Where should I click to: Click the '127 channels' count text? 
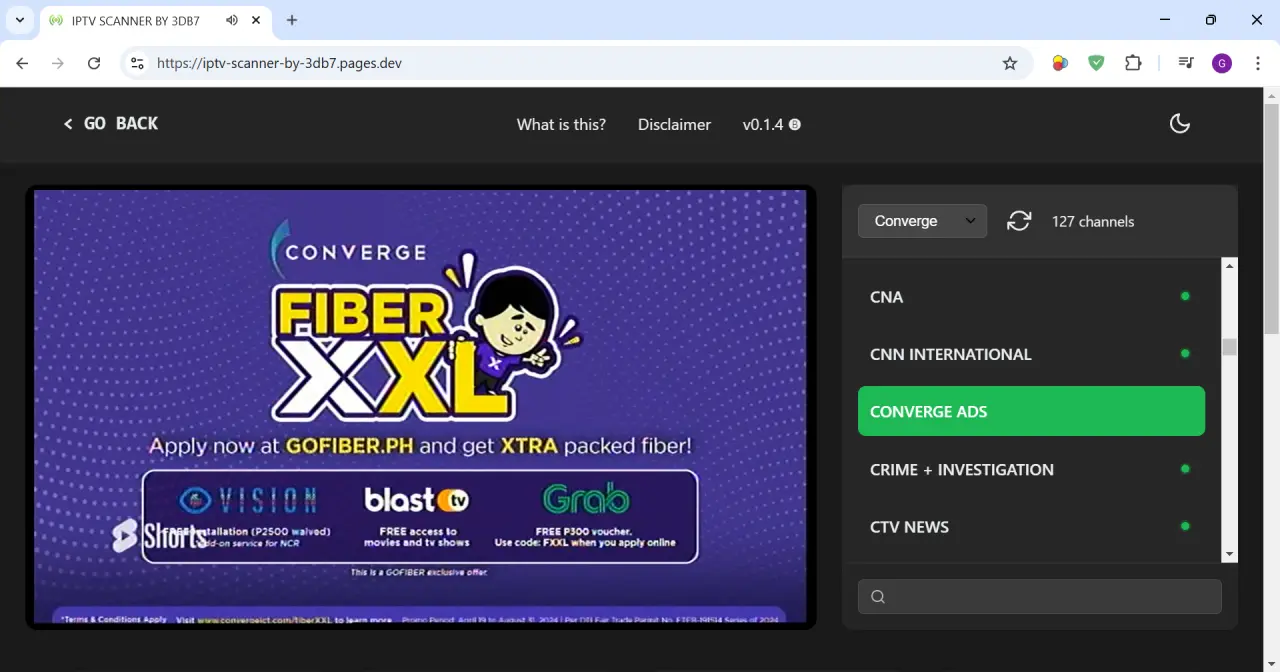tap(1093, 222)
